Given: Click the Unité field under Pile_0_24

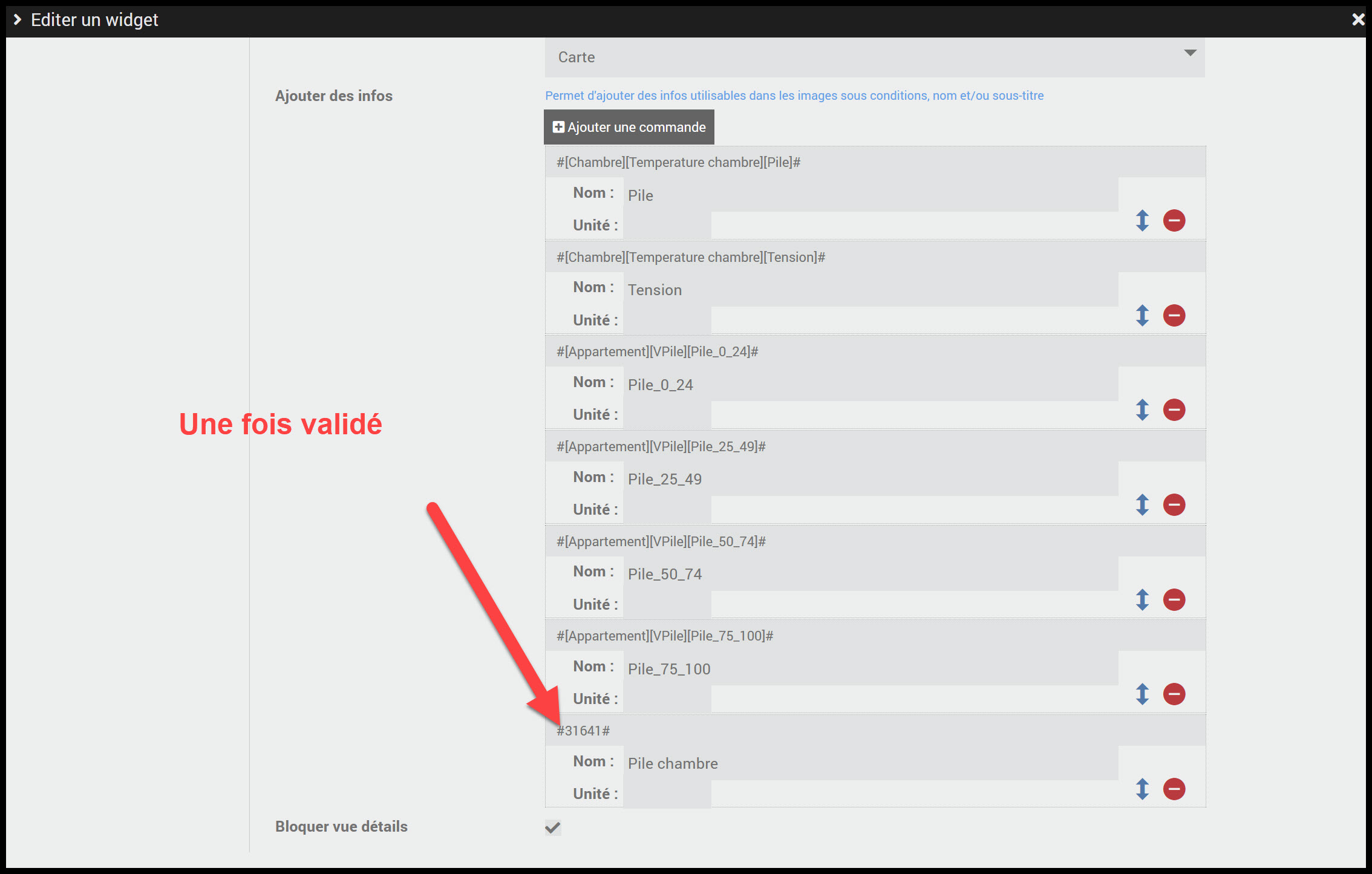Looking at the screenshot, I should click(667, 415).
